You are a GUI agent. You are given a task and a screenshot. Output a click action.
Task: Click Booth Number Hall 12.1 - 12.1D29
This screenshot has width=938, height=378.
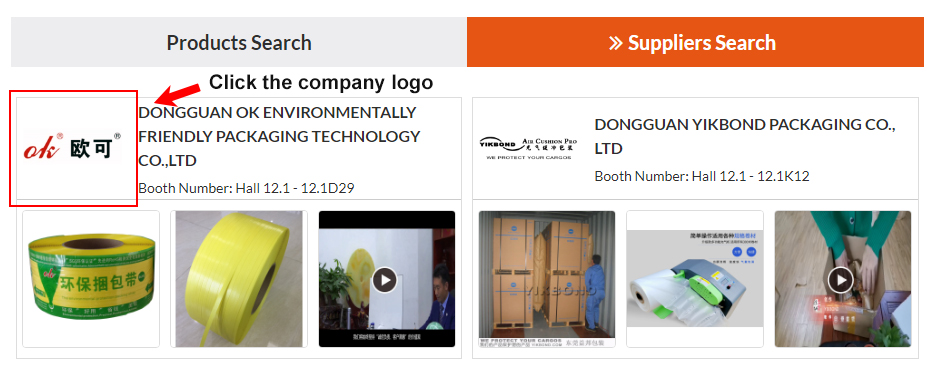pos(246,188)
